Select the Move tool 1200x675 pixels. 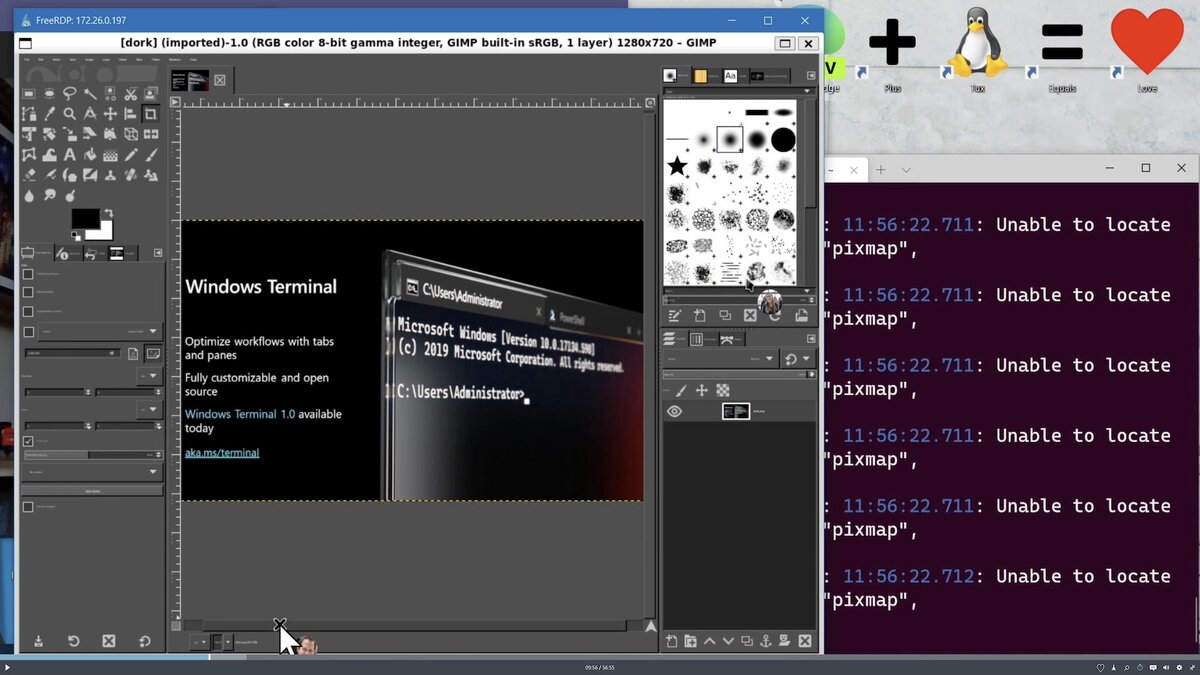click(110, 114)
